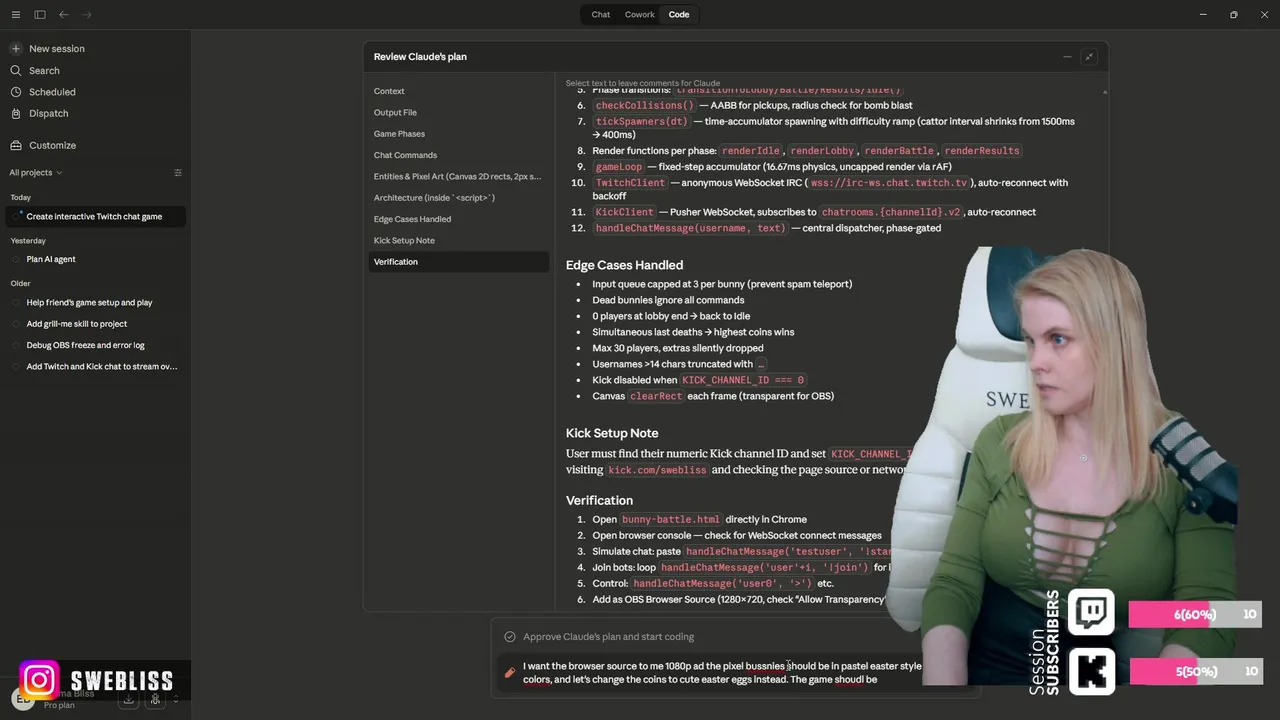Switch to the Chat tab
The image size is (1280, 720).
(x=600, y=15)
